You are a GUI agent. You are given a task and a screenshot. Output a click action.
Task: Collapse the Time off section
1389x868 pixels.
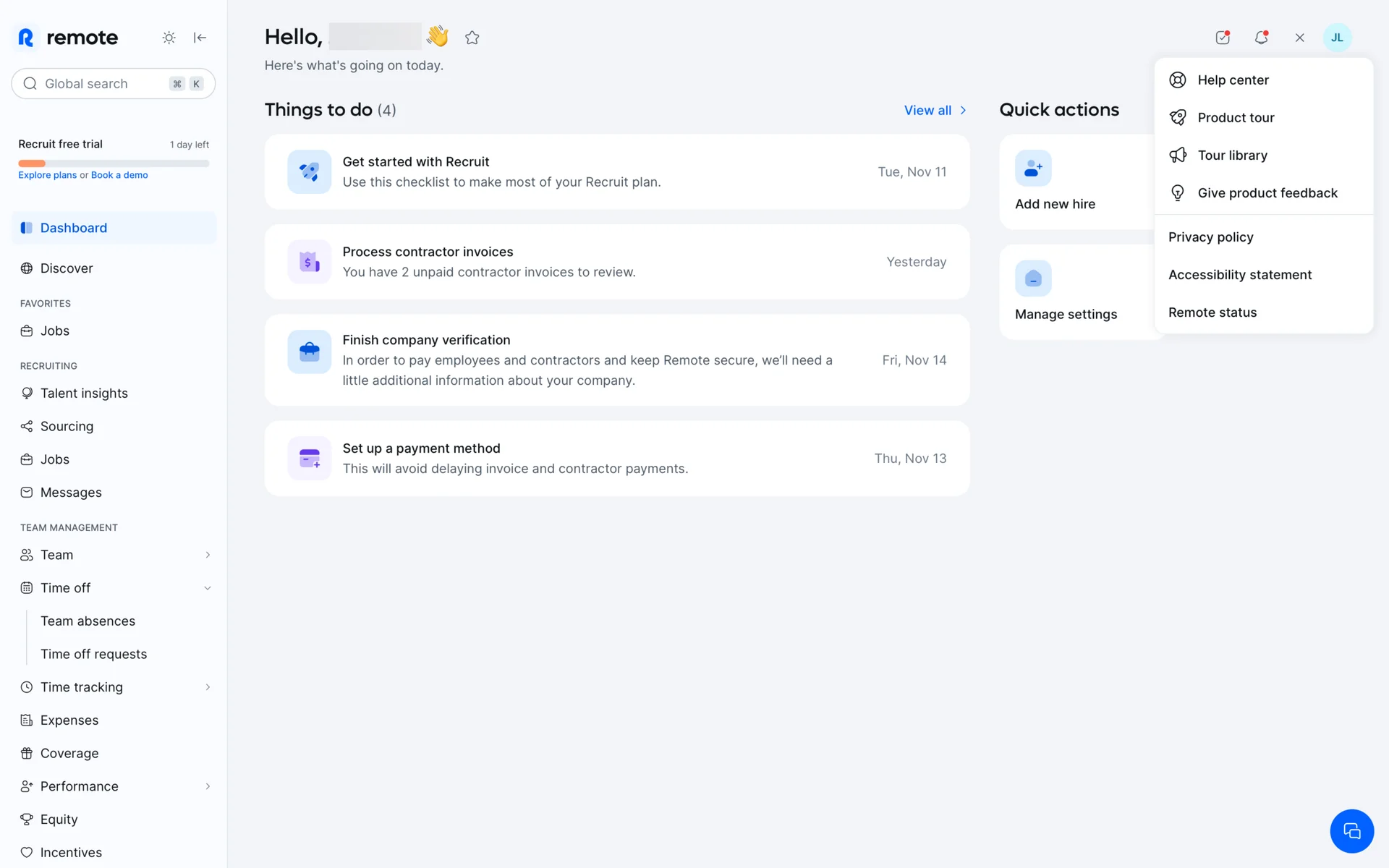point(208,588)
